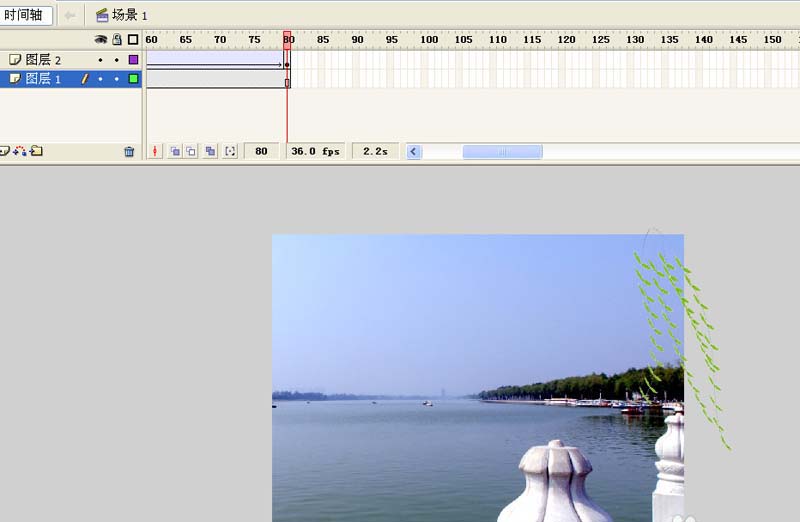
Task: Click the back arrow beside 场景 1
Action: click(x=70, y=16)
